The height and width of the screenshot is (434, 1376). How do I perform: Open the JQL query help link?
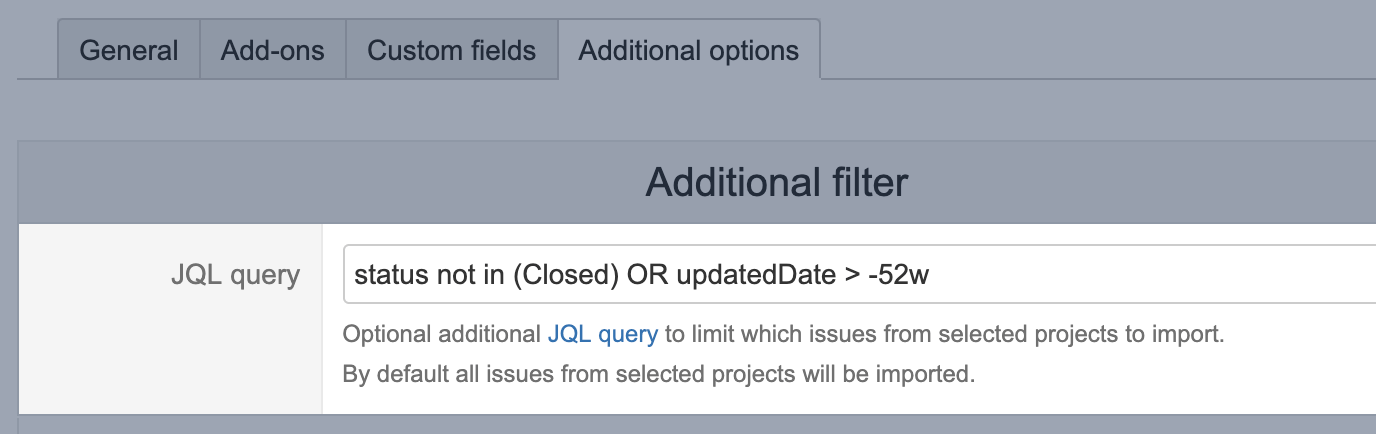pos(602,334)
